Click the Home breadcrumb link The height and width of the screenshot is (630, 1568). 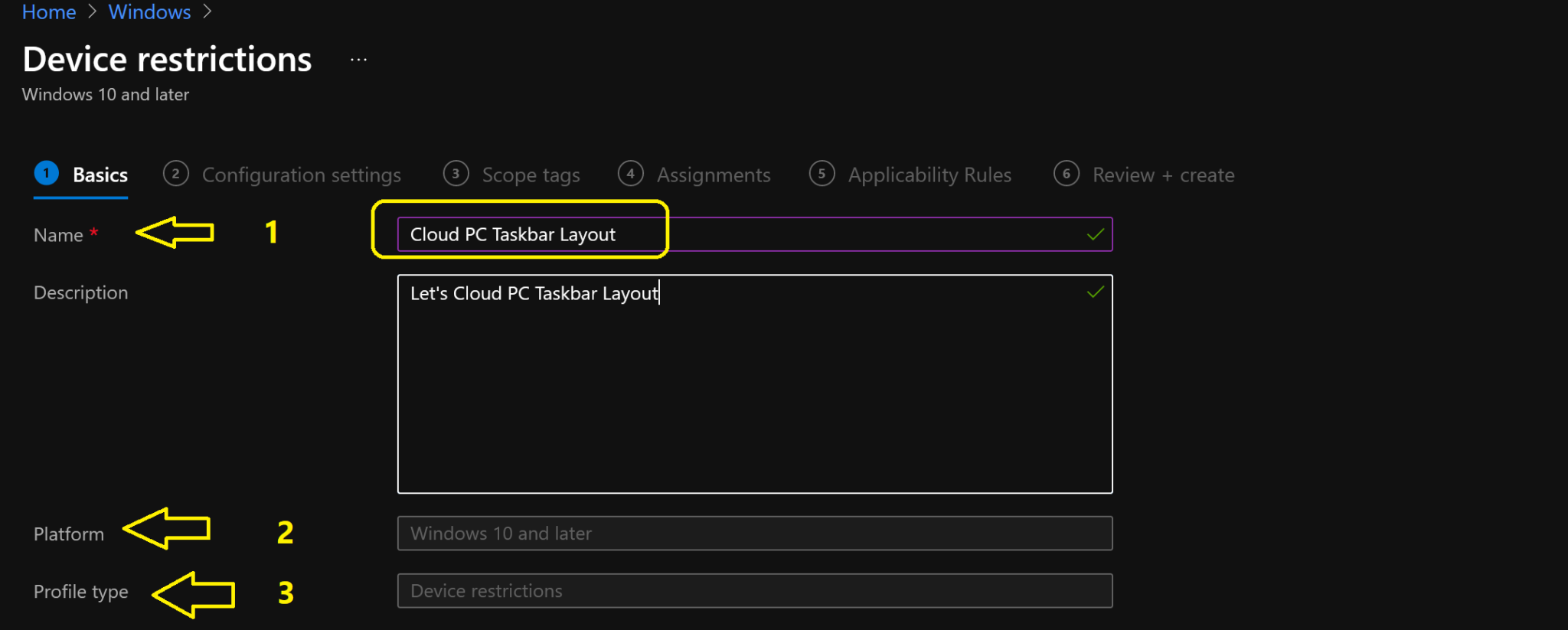[48, 12]
